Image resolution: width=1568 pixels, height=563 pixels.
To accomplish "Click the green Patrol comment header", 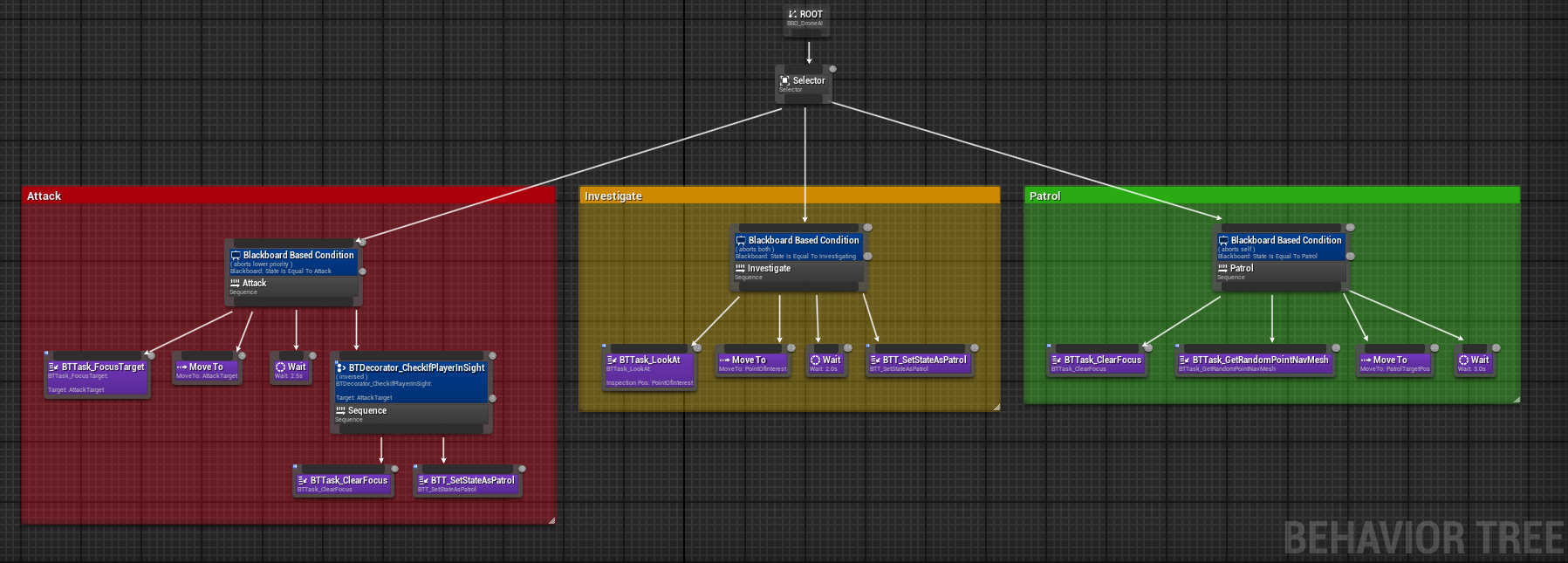I will pyautogui.click(x=1271, y=196).
